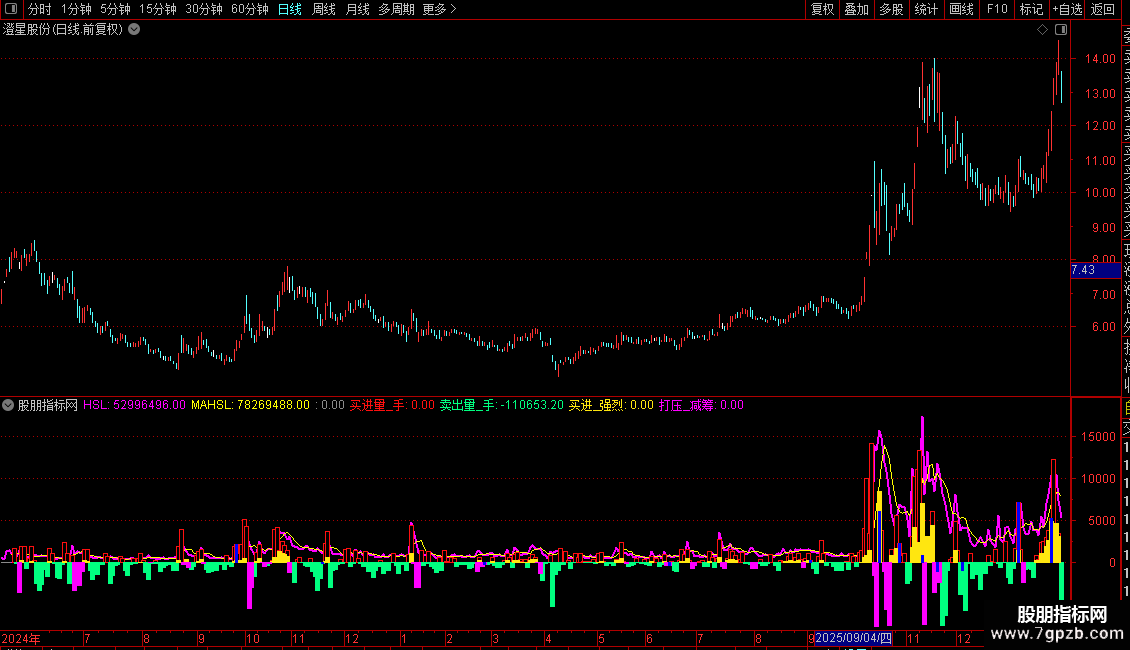The image size is (1130, 650).
Task: Switch to 日线 daily chart
Action: pos(290,9)
